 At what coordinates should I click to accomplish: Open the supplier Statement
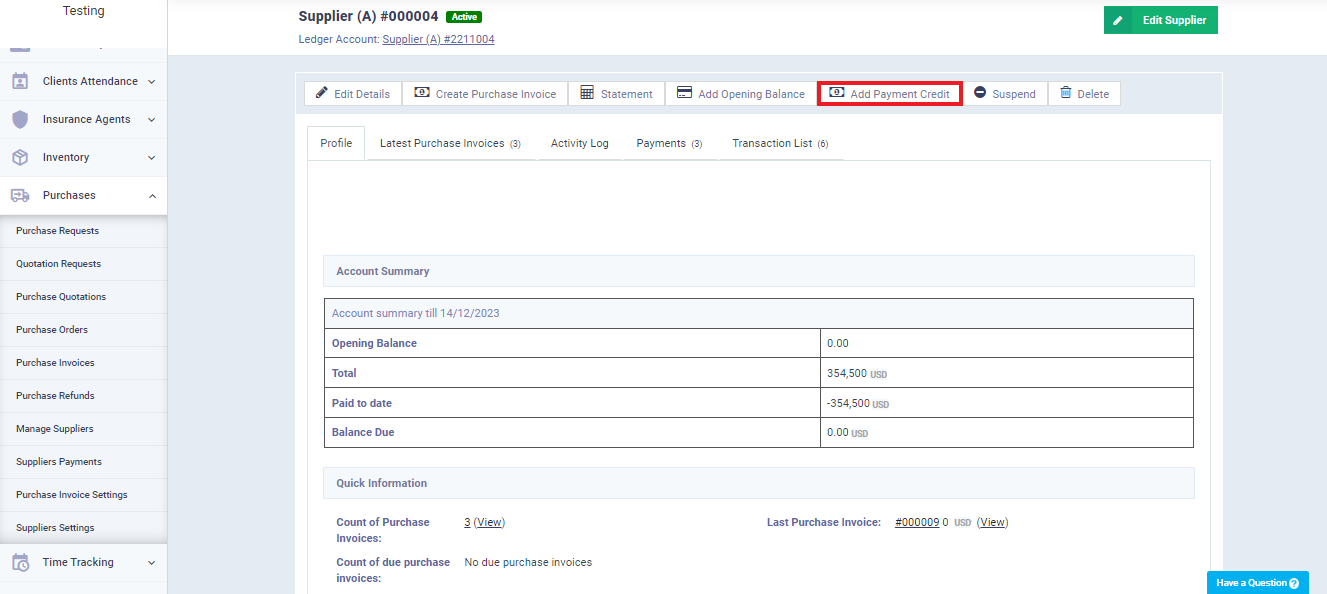click(x=616, y=93)
